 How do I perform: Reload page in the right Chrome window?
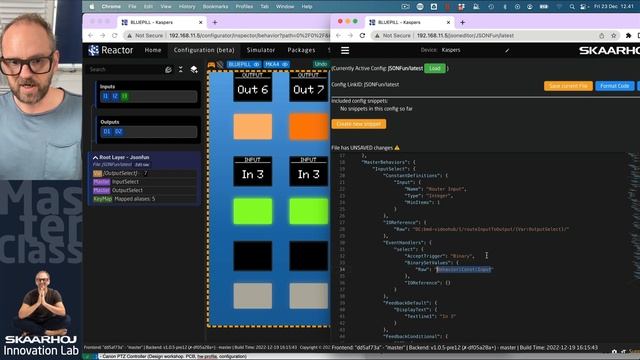click(362, 36)
